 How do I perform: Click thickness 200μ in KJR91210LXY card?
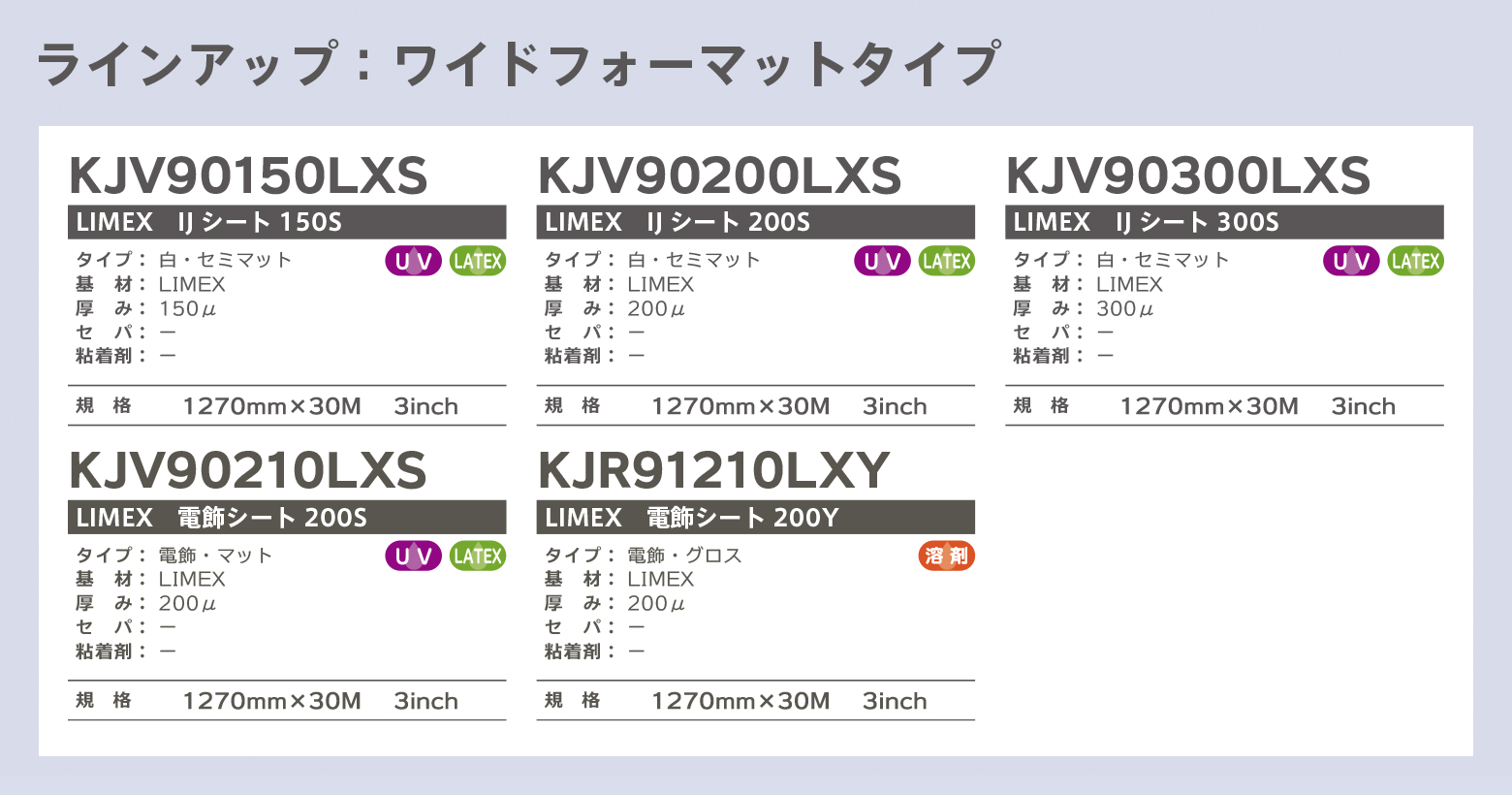pos(656,604)
